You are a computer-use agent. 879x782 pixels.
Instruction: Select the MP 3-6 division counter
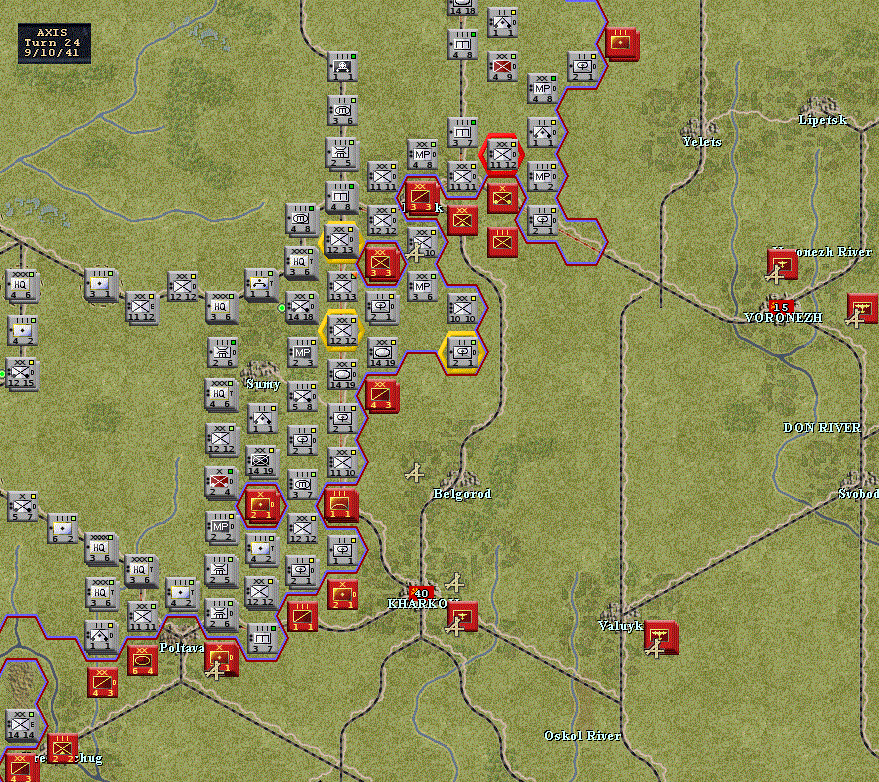coord(422,286)
